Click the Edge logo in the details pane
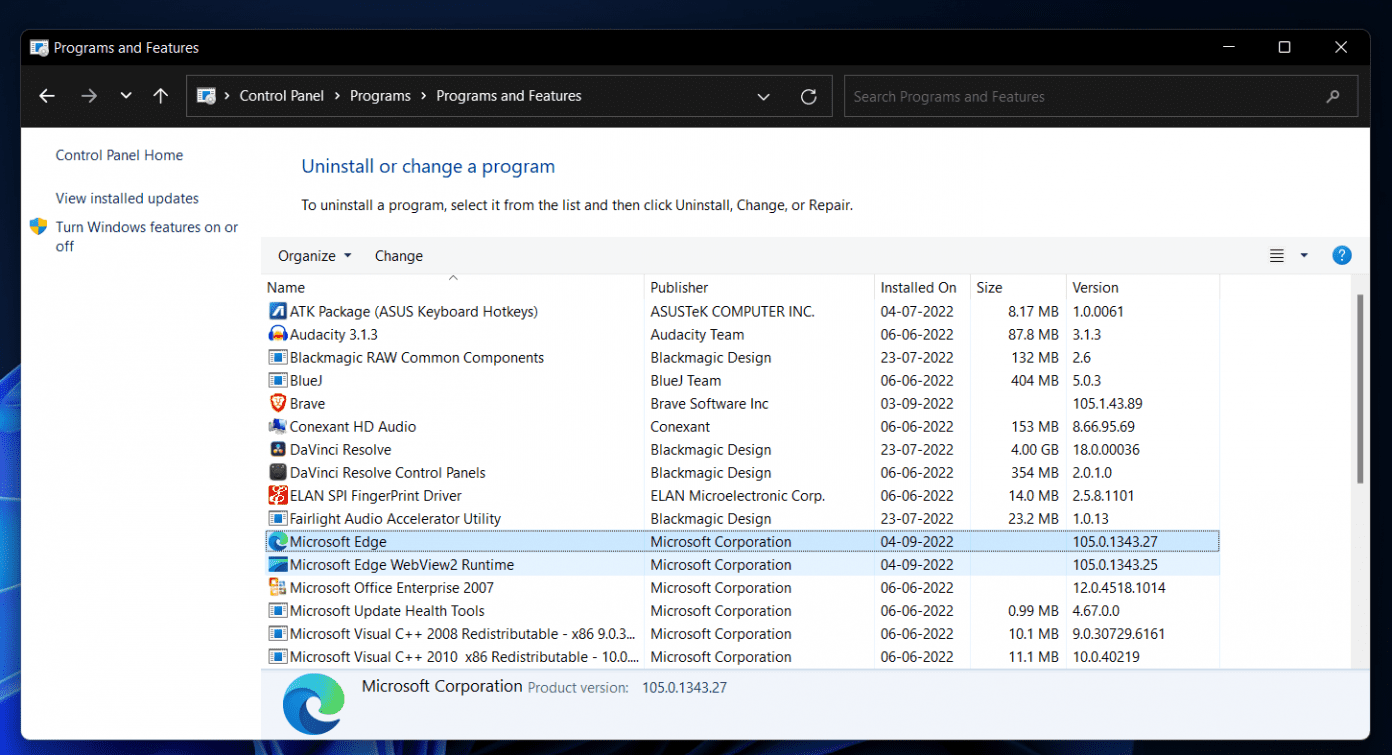The image size is (1392, 755). click(x=313, y=704)
